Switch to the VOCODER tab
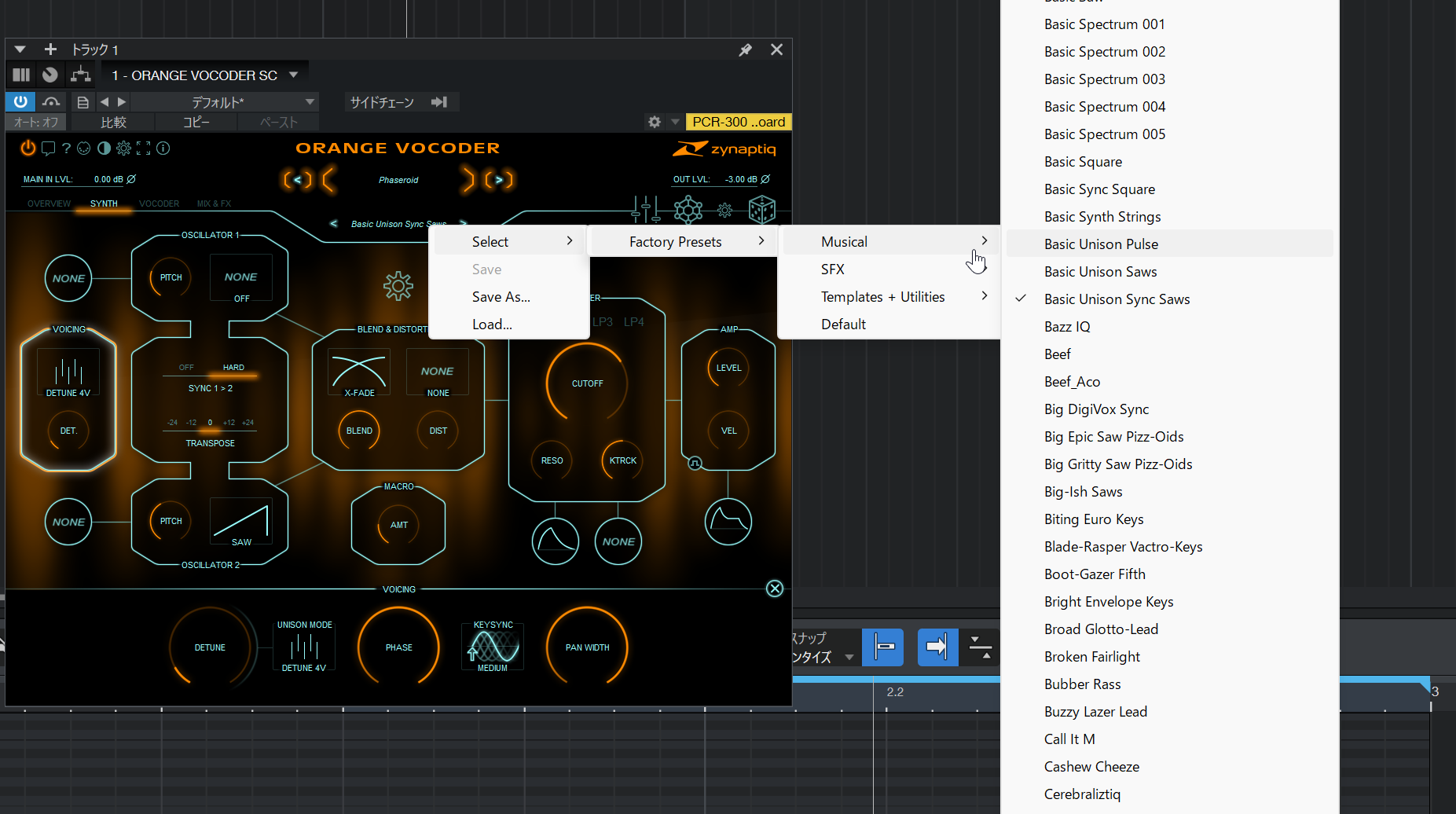This screenshot has width=1456, height=814. tap(159, 203)
